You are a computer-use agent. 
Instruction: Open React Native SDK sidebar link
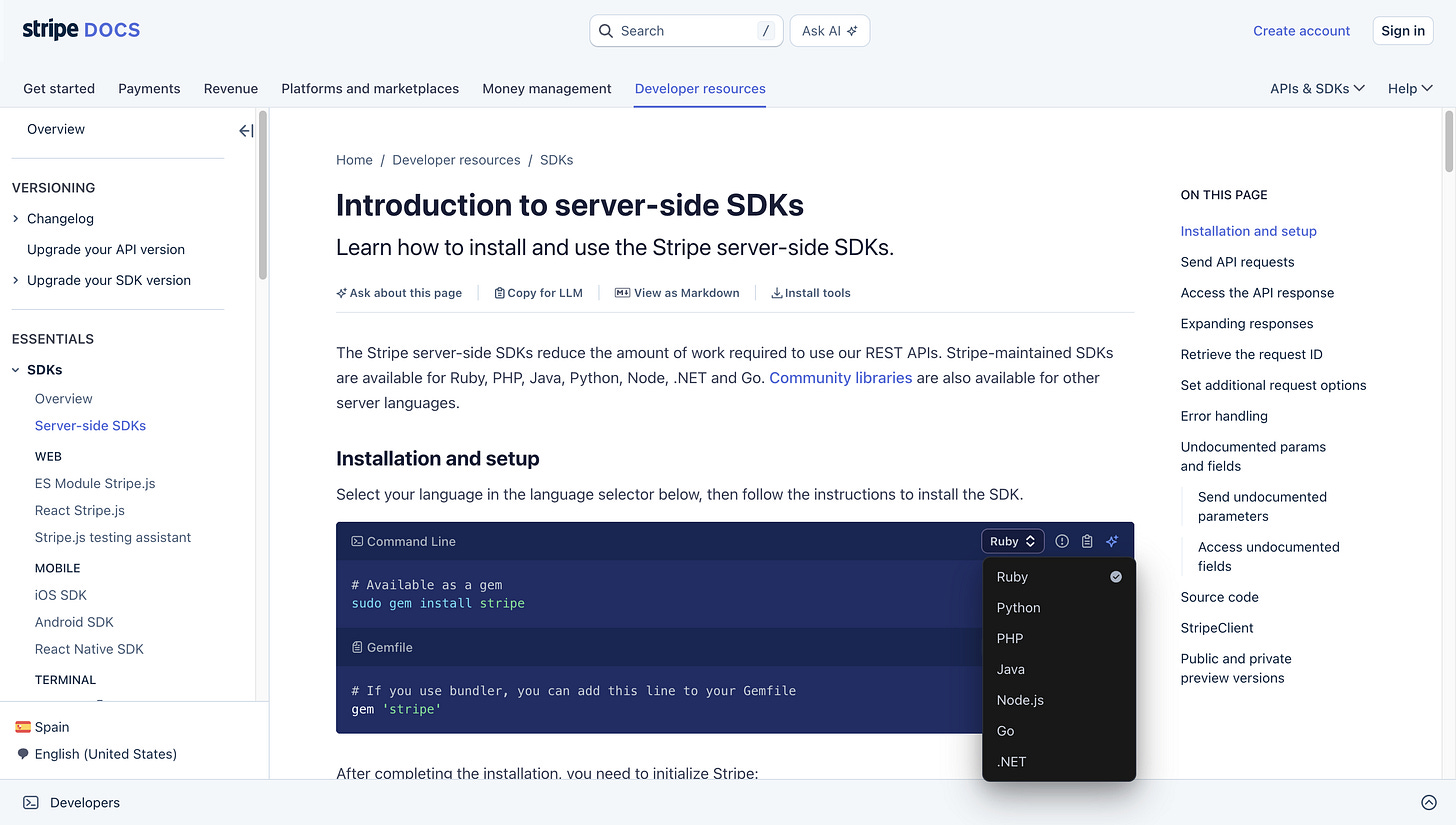89,649
